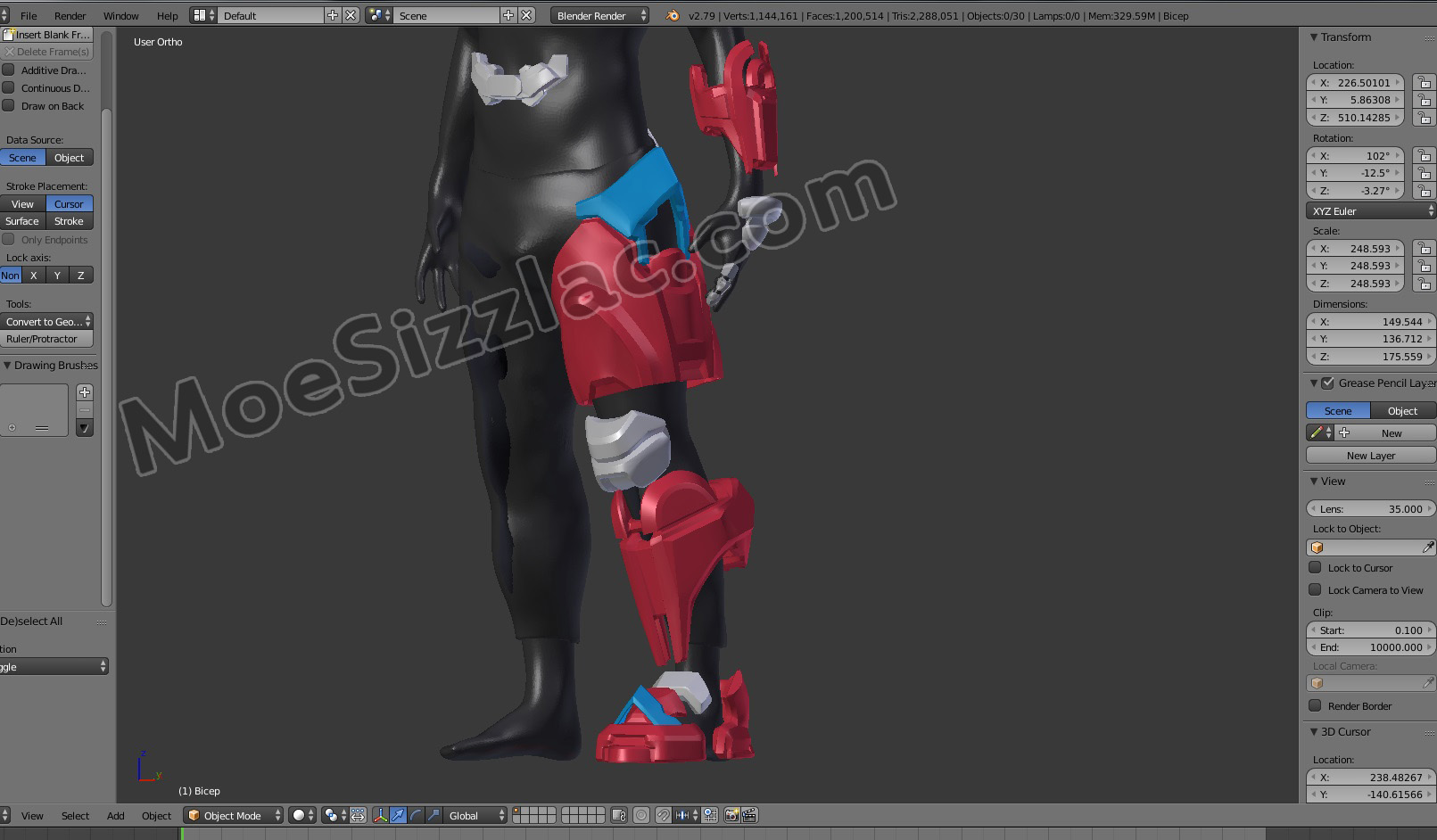This screenshot has width=1437, height=840.
Task: Toggle lock on Rotation Z
Action: point(1424,191)
